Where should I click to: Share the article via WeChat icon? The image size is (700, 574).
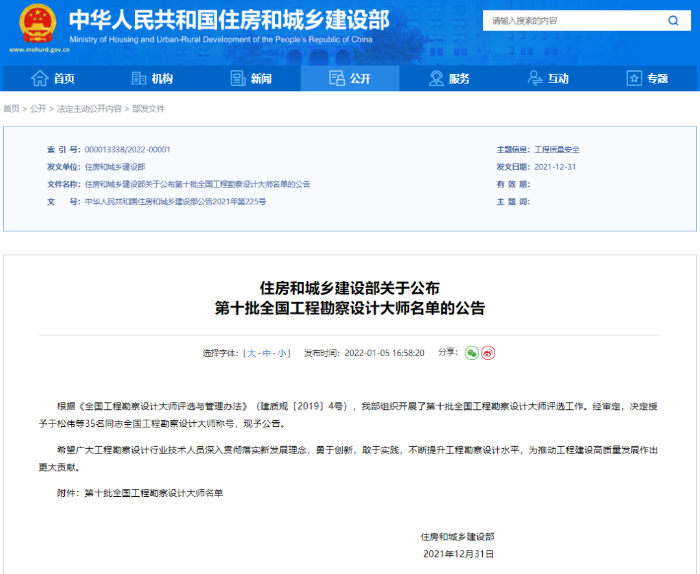tap(472, 353)
